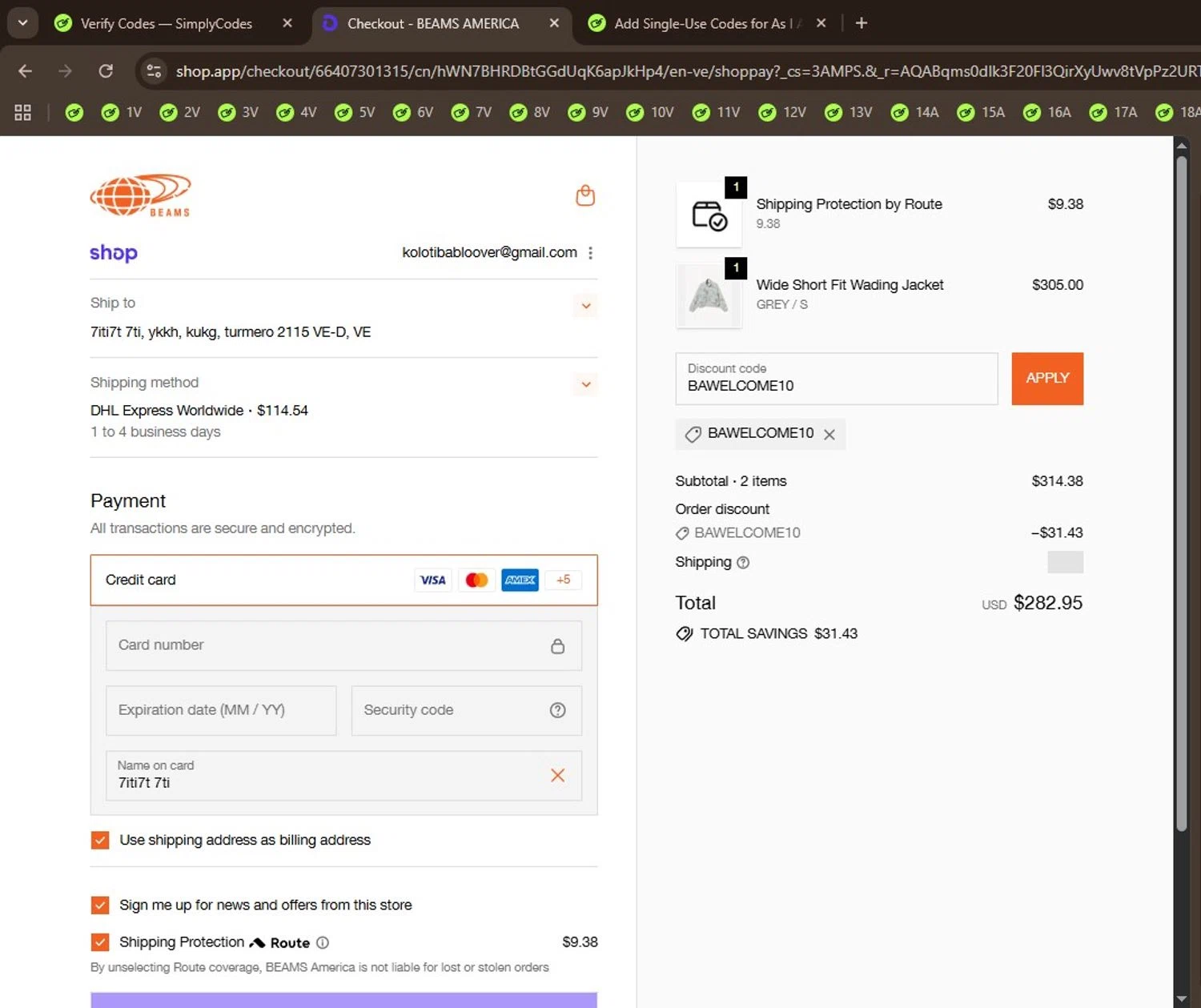This screenshot has height=1008, width=1201.
Task: Close the Checkout - BEAMS AMERICA tab
Action: point(554,23)
